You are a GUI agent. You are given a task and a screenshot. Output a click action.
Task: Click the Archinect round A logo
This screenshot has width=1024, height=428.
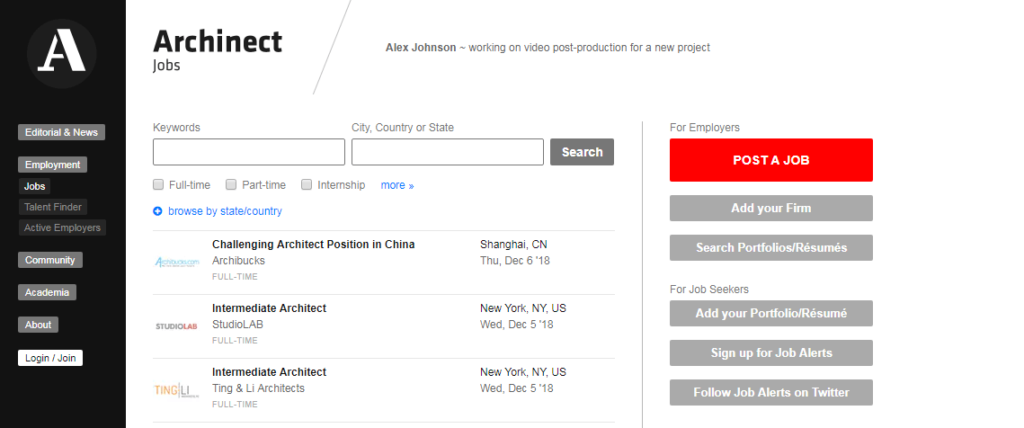tap(62, 54)
